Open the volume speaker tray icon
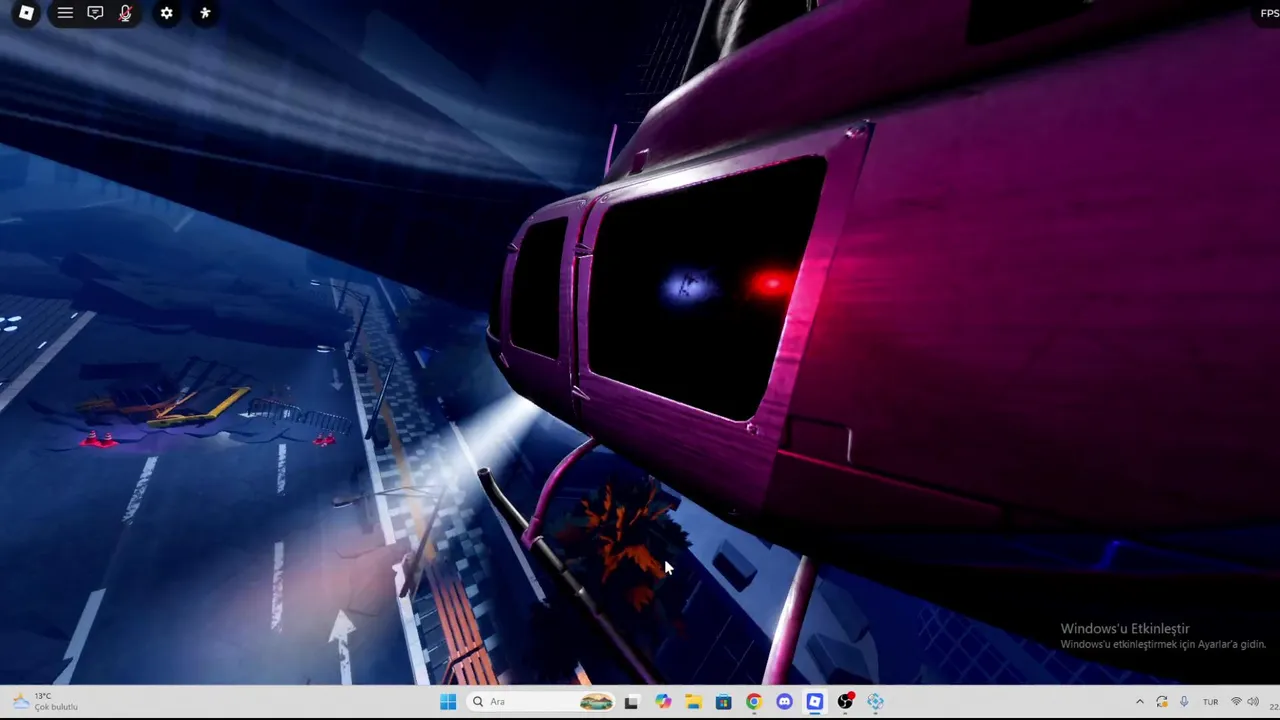The height and width of the screenshot is (720, 1280). (1253, 702)
